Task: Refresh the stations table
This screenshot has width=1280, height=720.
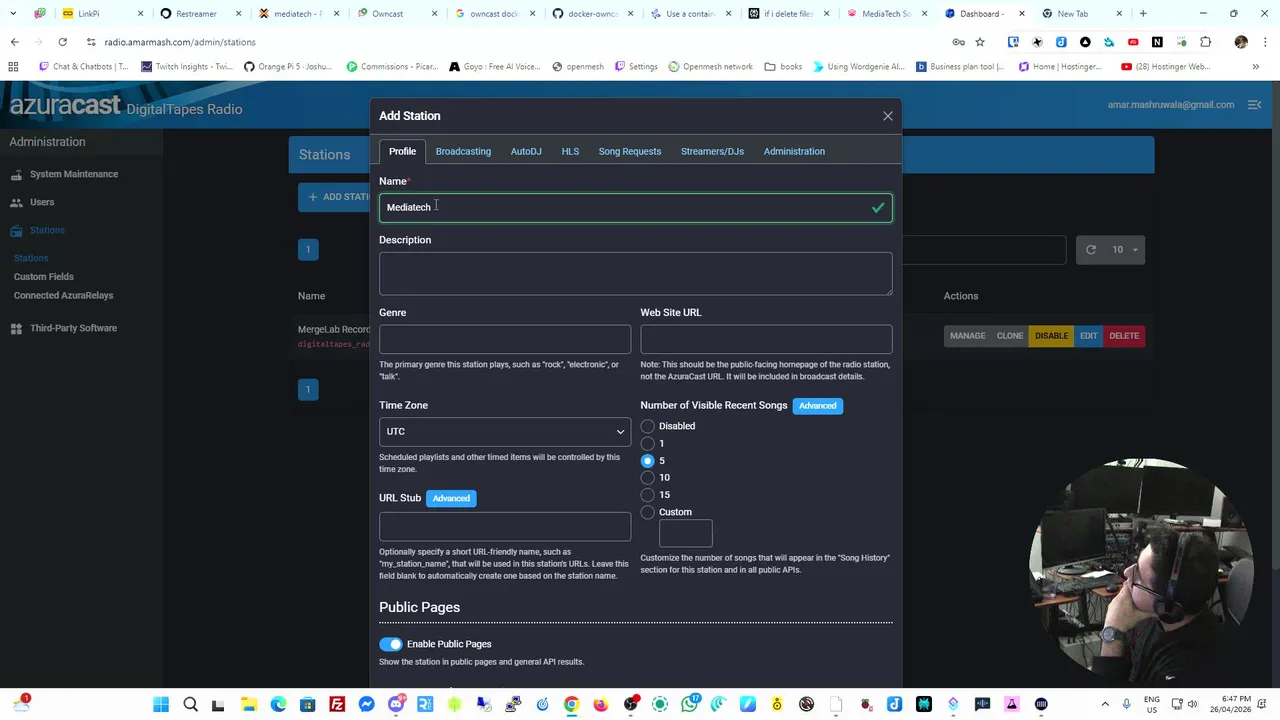Action: [x=1091, y=249]
